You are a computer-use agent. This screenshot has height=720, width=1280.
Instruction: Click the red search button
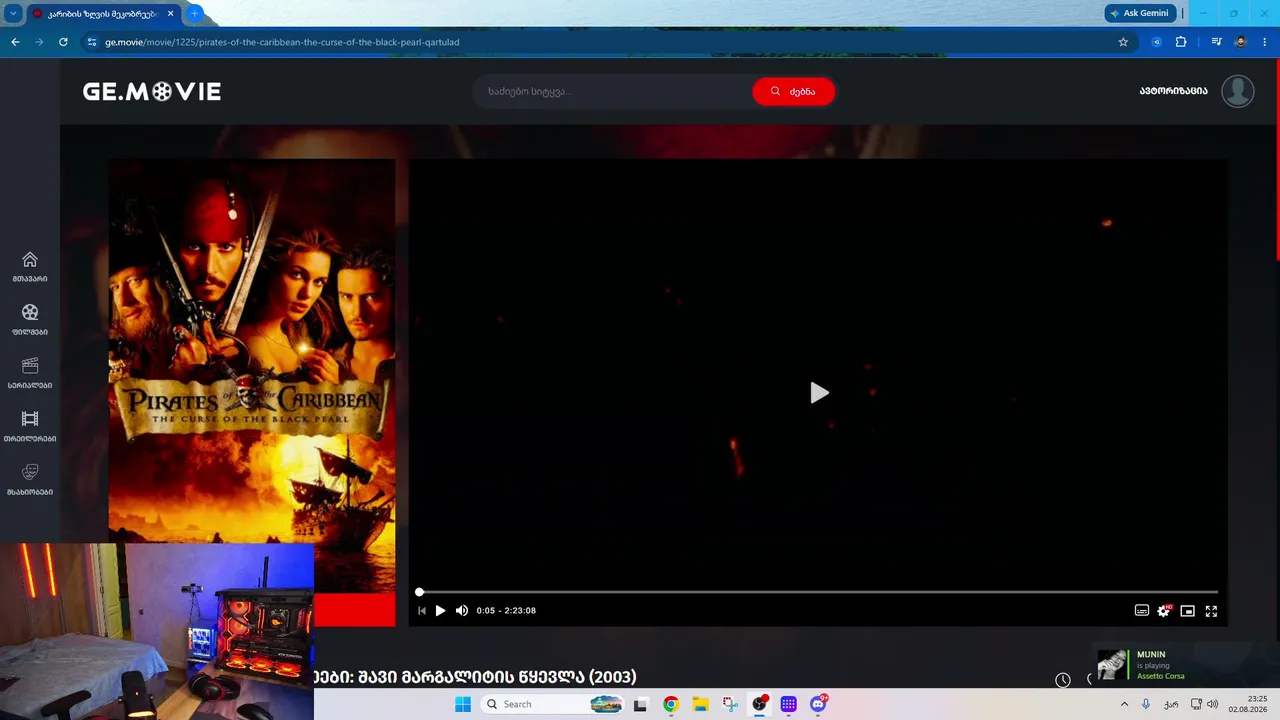(793, 92)
